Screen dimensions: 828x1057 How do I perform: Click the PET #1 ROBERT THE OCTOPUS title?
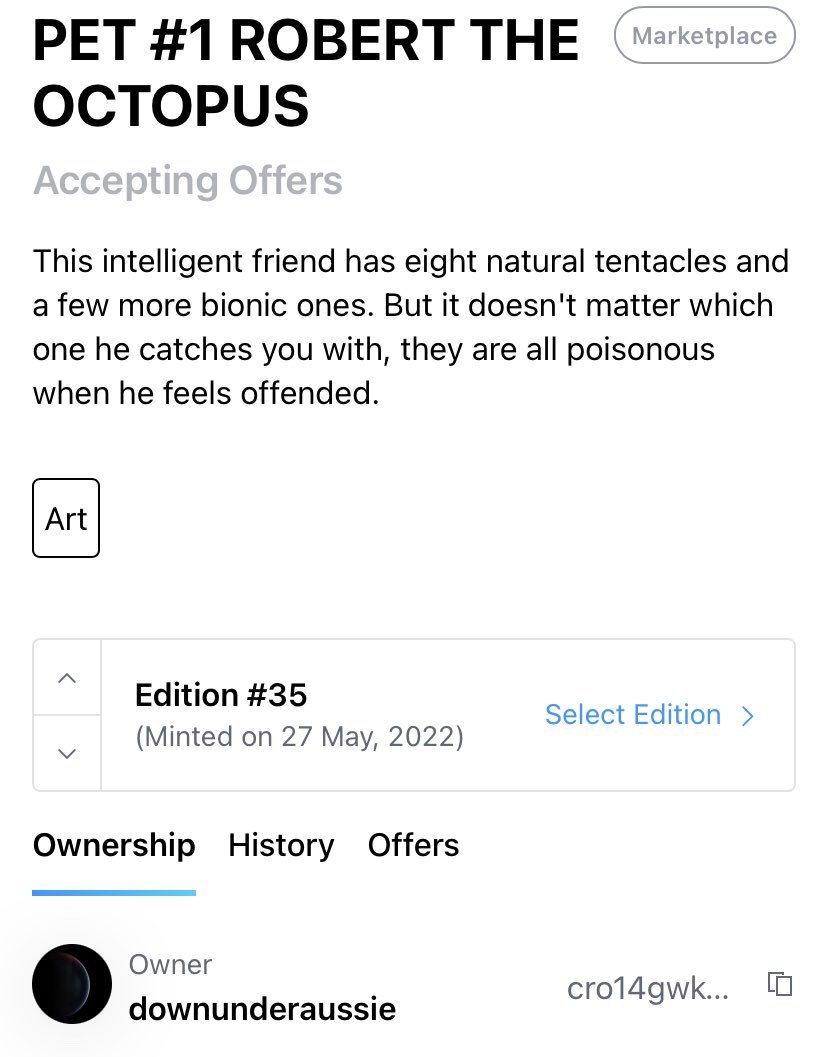305,72
